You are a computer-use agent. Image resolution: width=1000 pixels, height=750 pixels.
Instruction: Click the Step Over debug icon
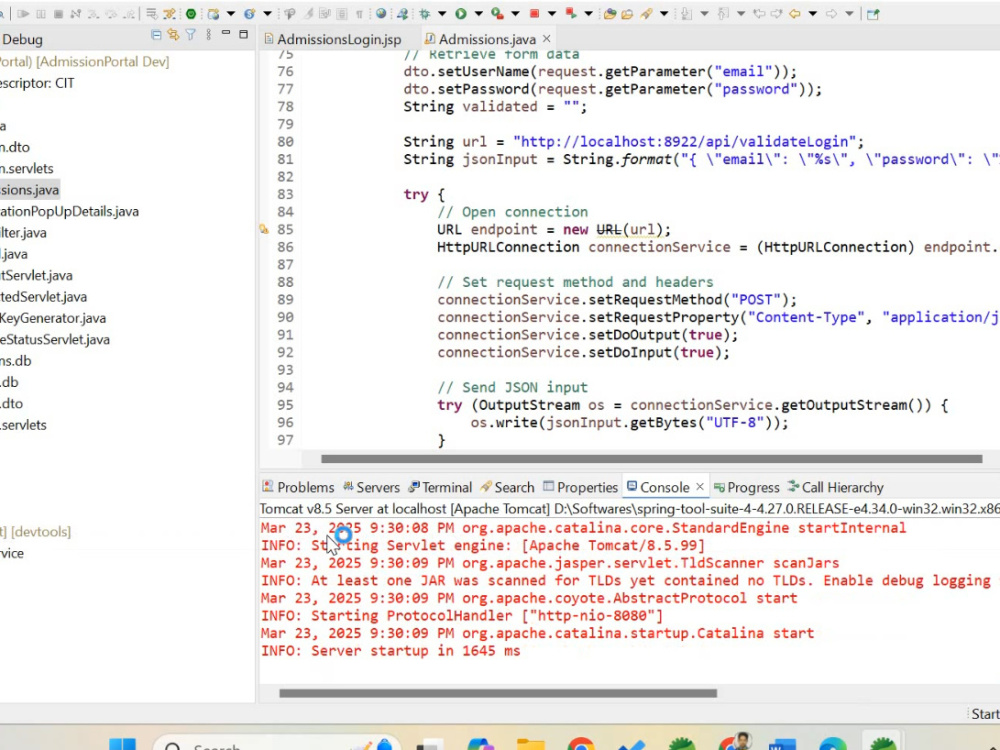click(112, 13)
